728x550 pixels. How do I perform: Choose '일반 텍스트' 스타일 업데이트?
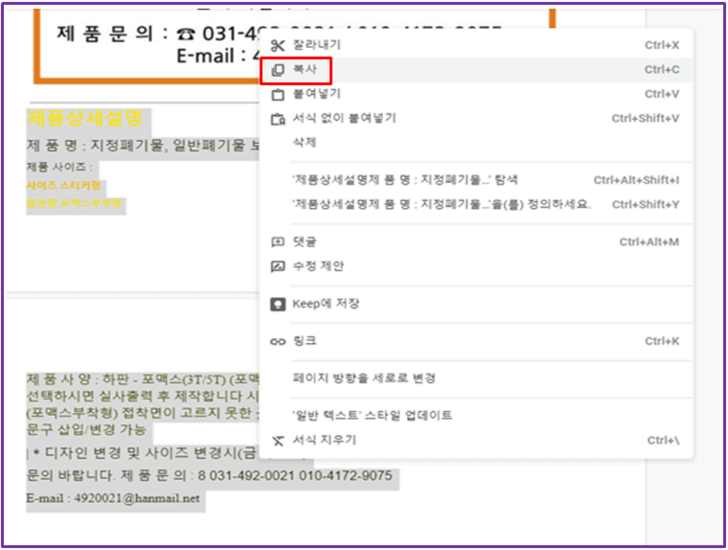click(x=477, y=415)
